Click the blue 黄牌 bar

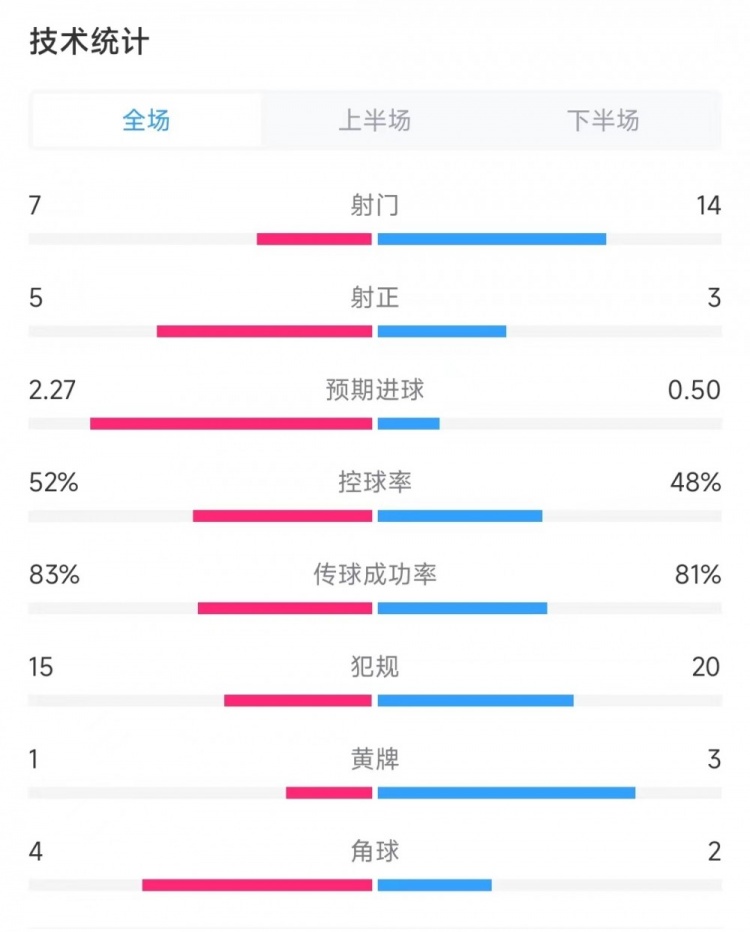click(x=506, y=792)
